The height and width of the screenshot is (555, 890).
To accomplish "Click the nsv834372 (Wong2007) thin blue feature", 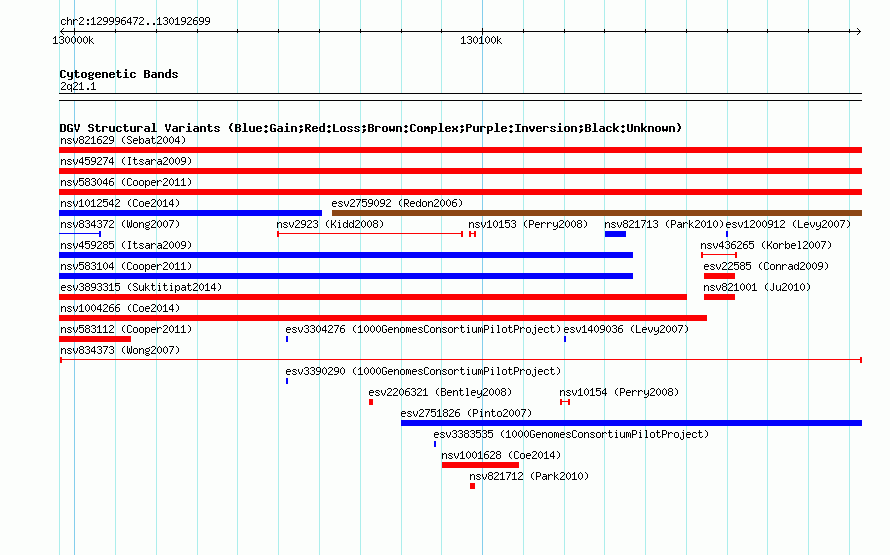I will (80, 234).
